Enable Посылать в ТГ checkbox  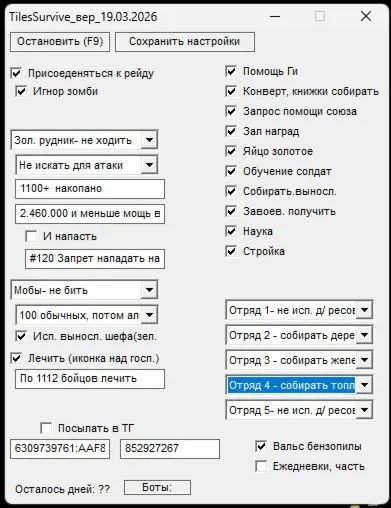(46, 428)
